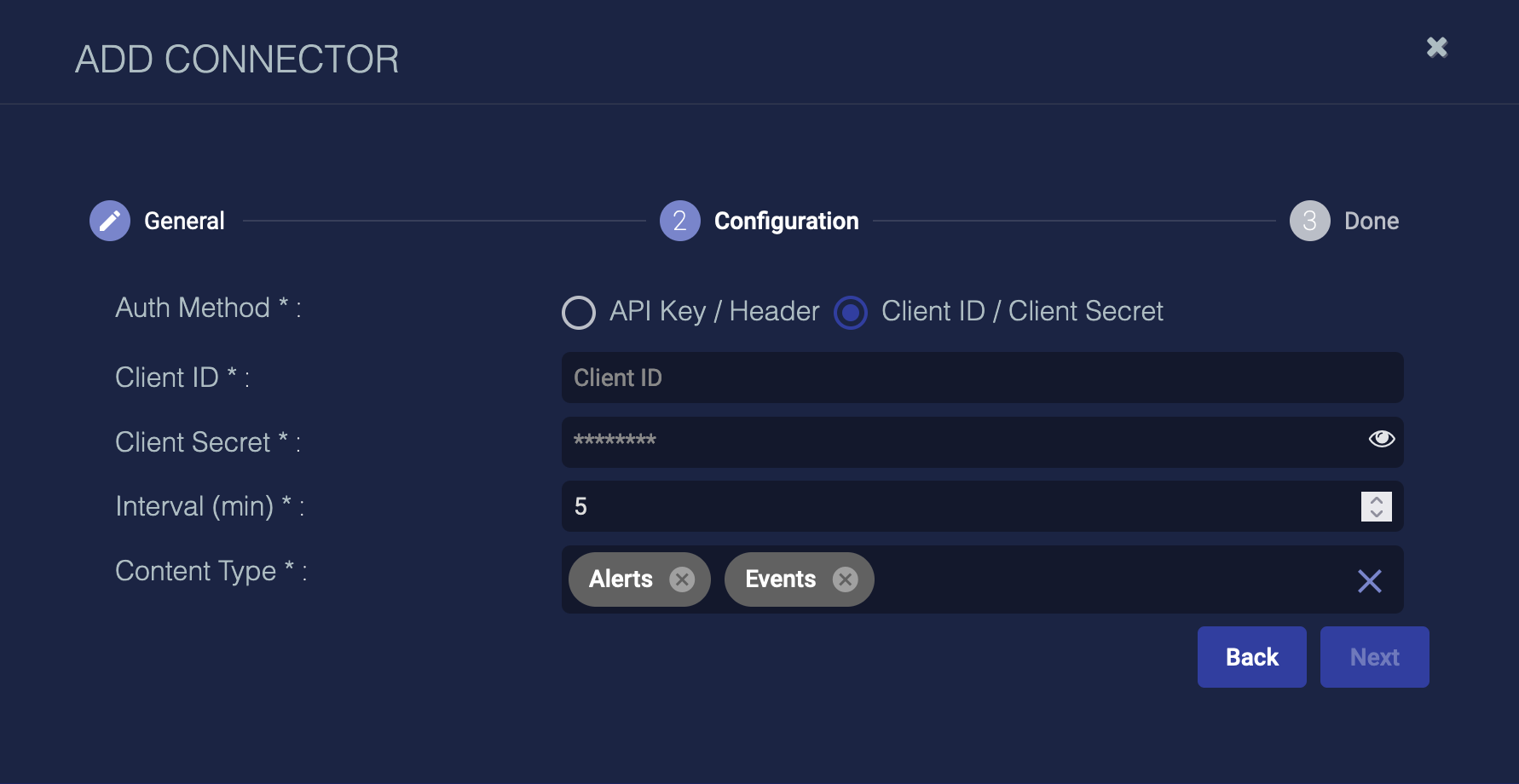The height and width of the screenshot is (784, 1519).
Task: Click the General step pencil icon
Action: (x=110, y=221)
